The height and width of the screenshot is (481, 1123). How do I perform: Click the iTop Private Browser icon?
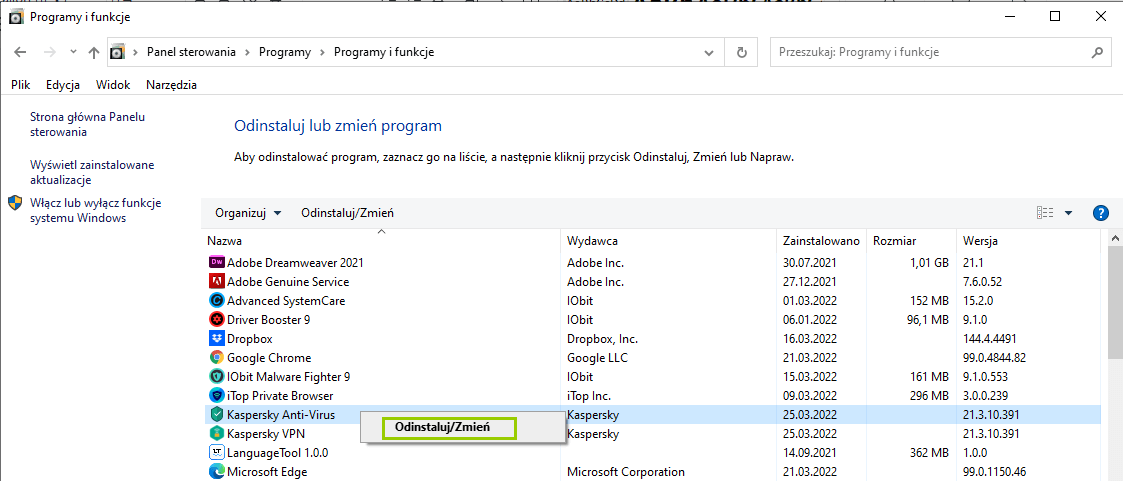coord(216,395)
